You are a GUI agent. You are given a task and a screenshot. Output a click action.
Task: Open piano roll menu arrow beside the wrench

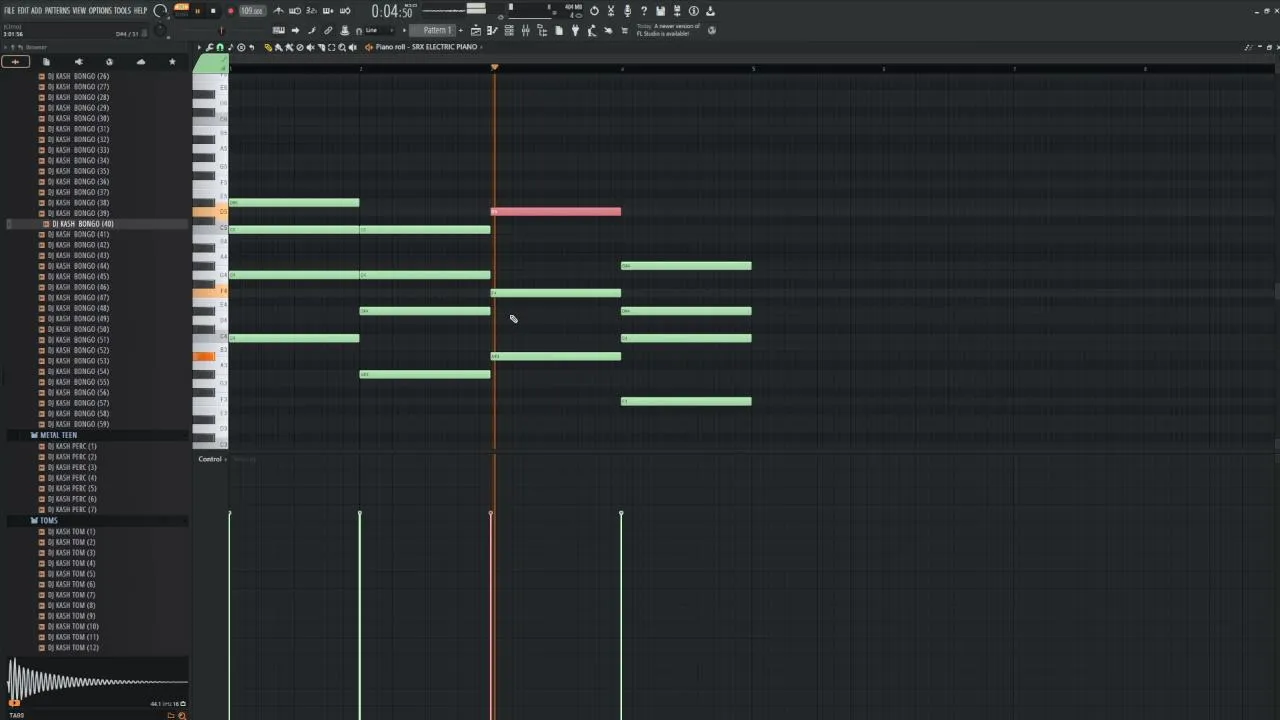coord(199,47)
